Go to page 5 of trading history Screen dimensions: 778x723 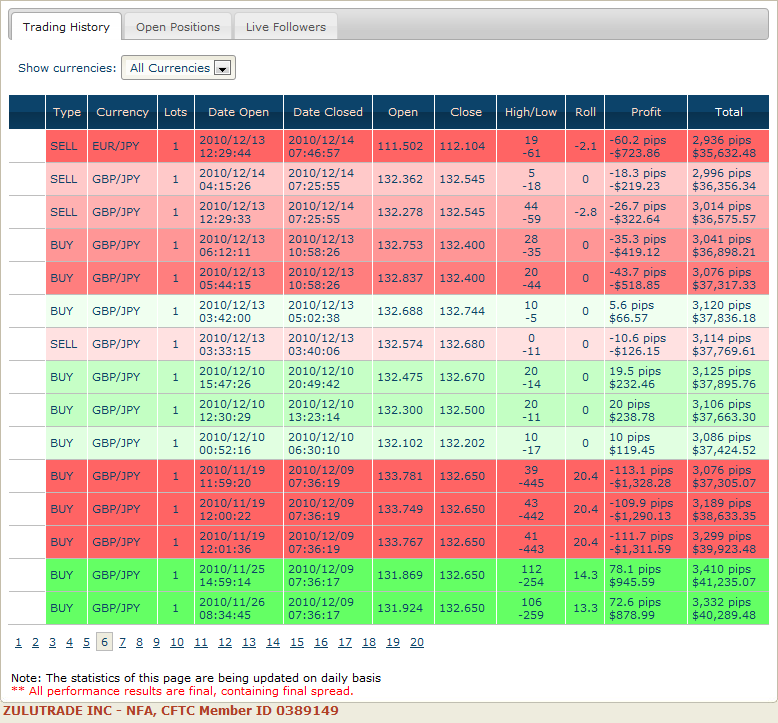pyautogui.click(x=86, y=642)
